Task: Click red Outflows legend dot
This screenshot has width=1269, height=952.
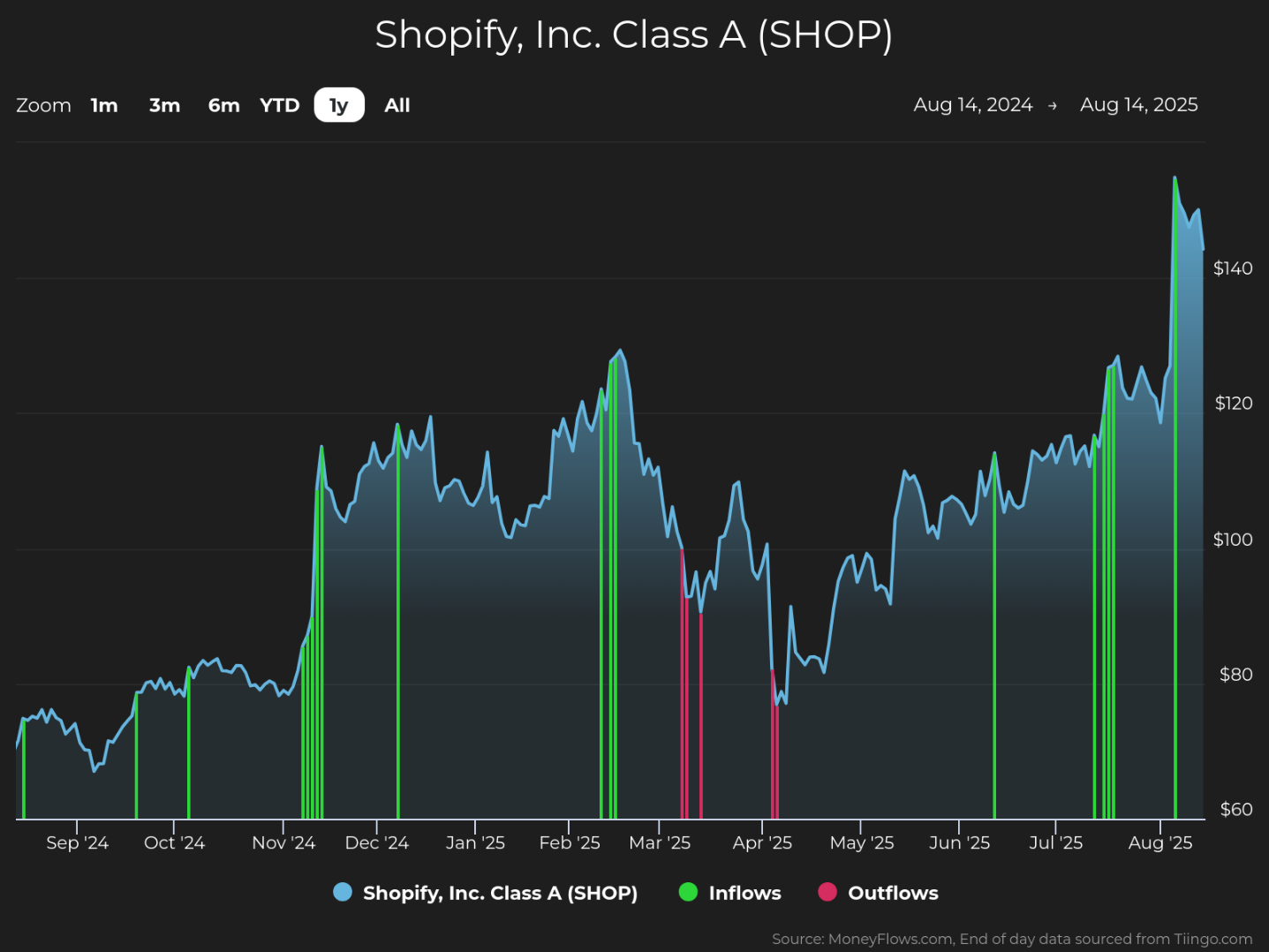Action: [x=827, y=892]
